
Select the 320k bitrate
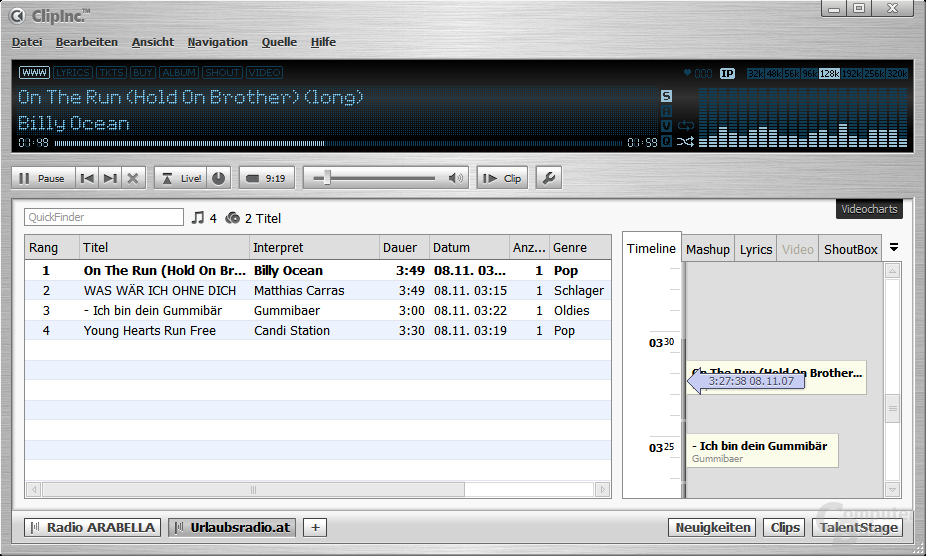tap(897, 73)
